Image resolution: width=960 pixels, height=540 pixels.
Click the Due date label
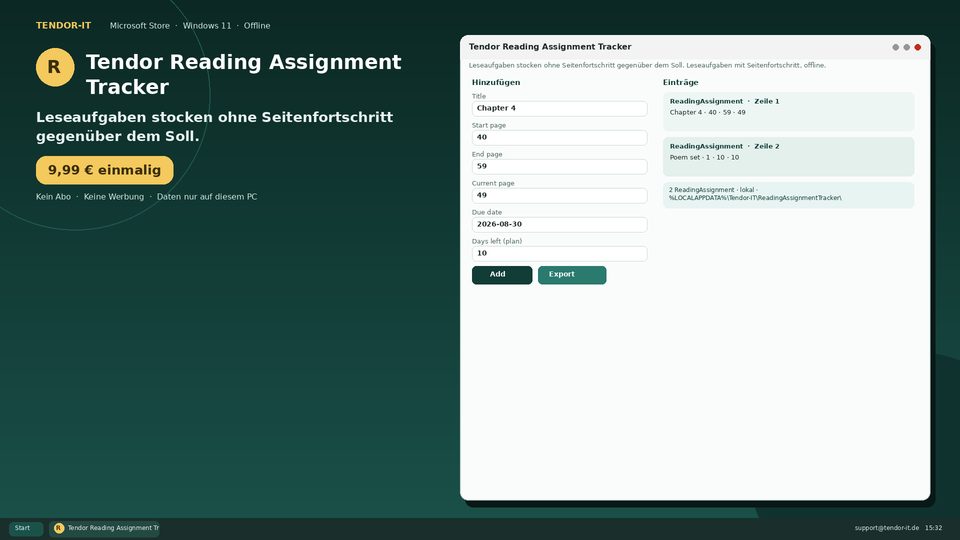[x=487, y=212]
